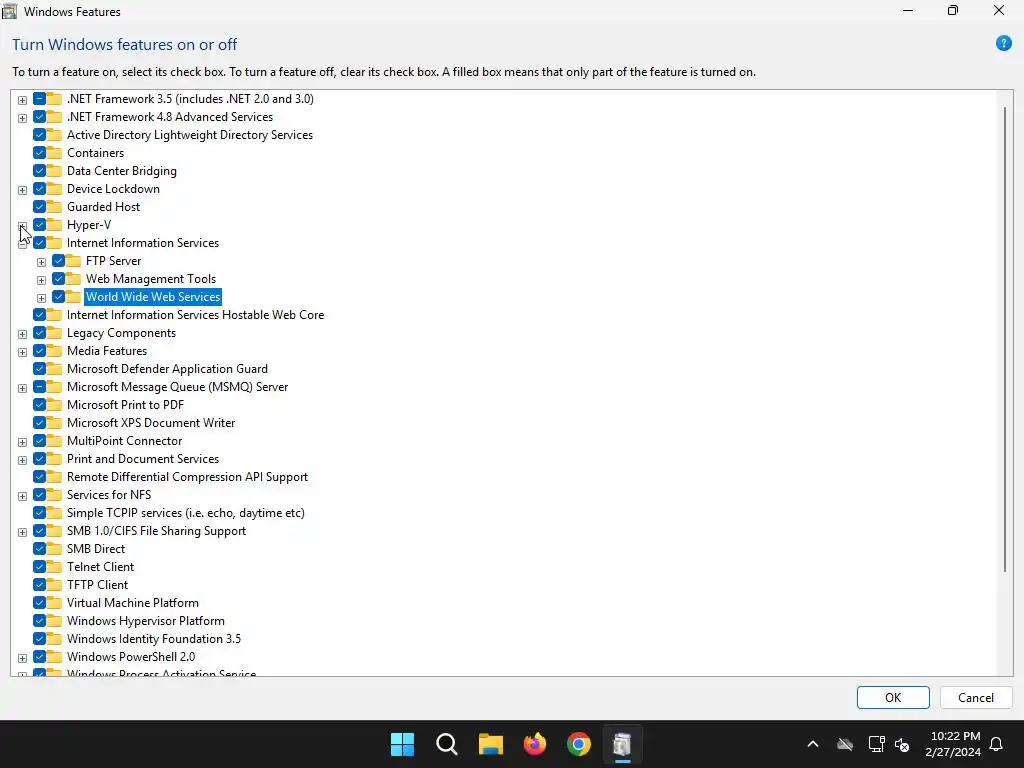Expand the FTP Server node
The image size is (1024, 768).
41,262
